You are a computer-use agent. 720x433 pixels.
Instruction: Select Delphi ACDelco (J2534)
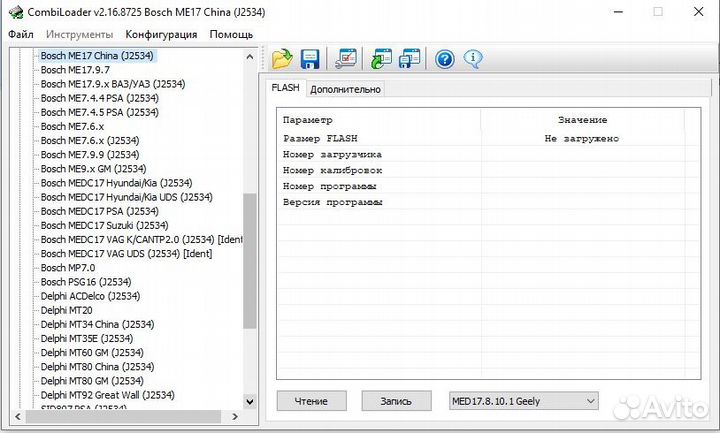click(90, 296)
